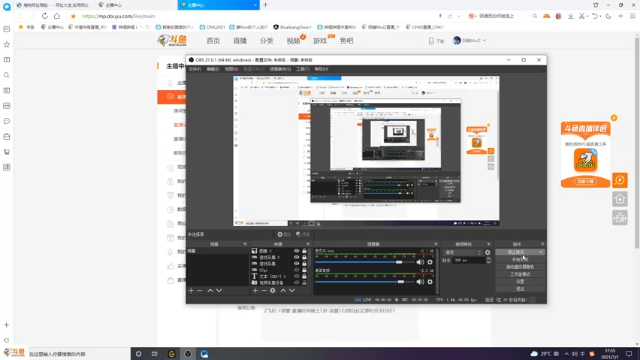Click the 属性 gear button above the docks
The image size is (640, 360).
[284, 234]
